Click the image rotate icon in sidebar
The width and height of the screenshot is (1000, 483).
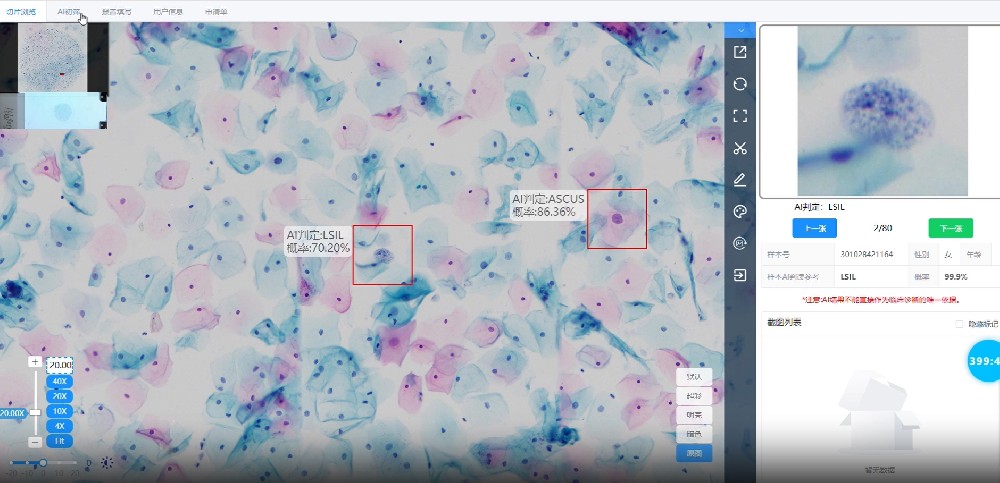pyautogui.click(x=740, y=244)
